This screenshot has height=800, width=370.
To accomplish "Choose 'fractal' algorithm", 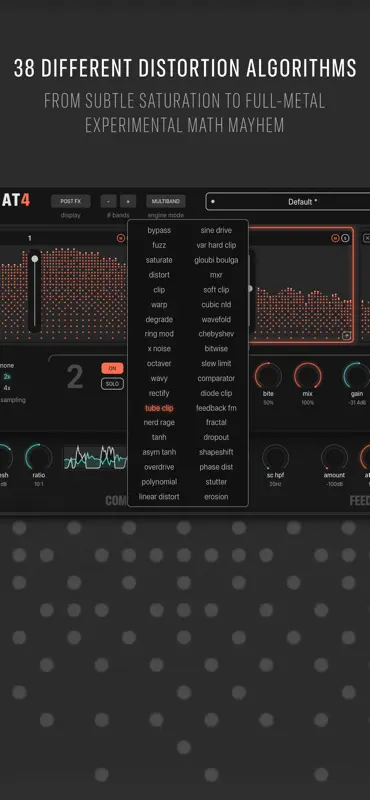I will point(216,422).
